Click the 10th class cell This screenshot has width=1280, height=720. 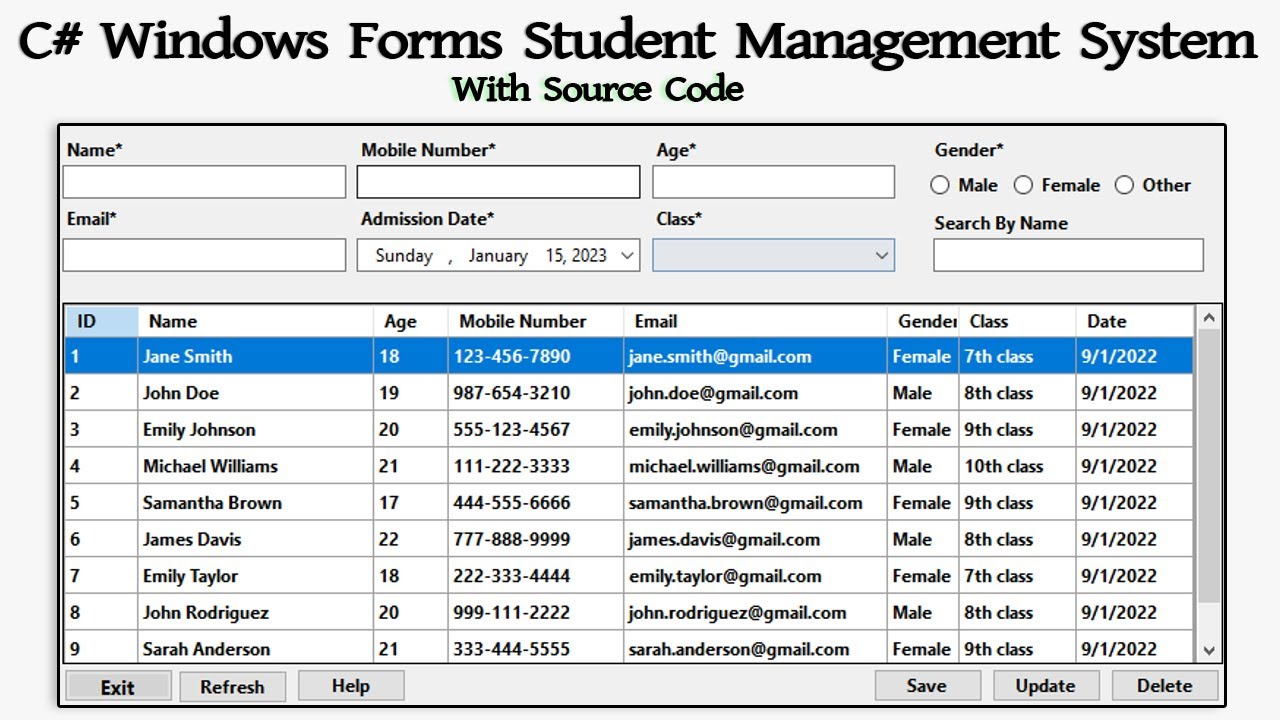tap(1017, 466)
